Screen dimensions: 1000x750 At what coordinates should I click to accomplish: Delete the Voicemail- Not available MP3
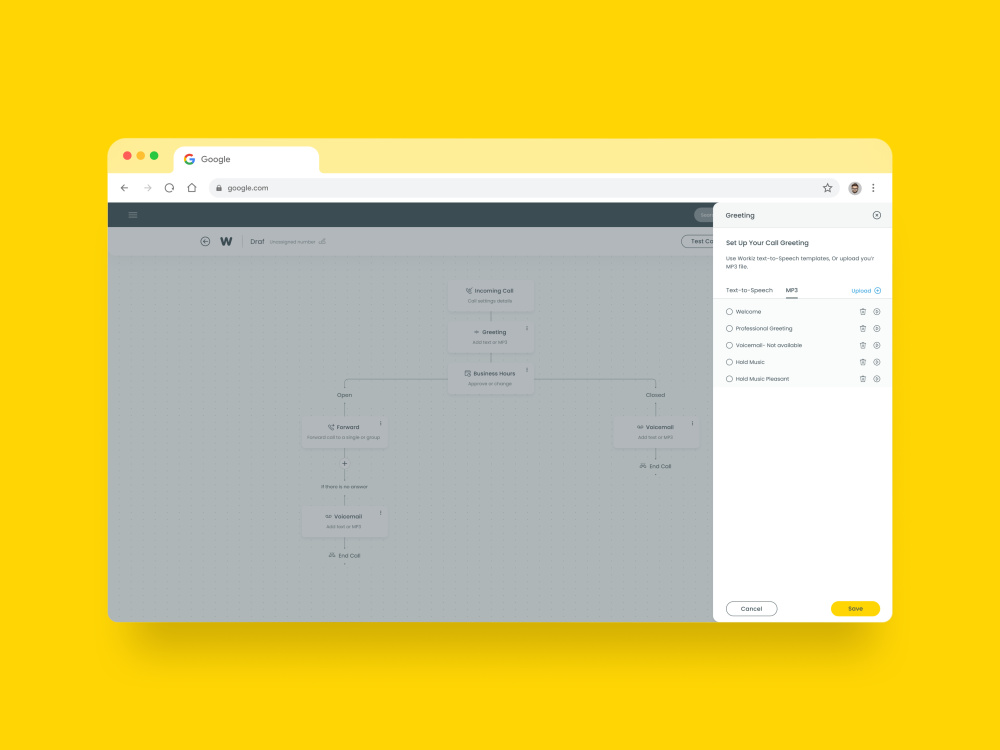(862, 345)
